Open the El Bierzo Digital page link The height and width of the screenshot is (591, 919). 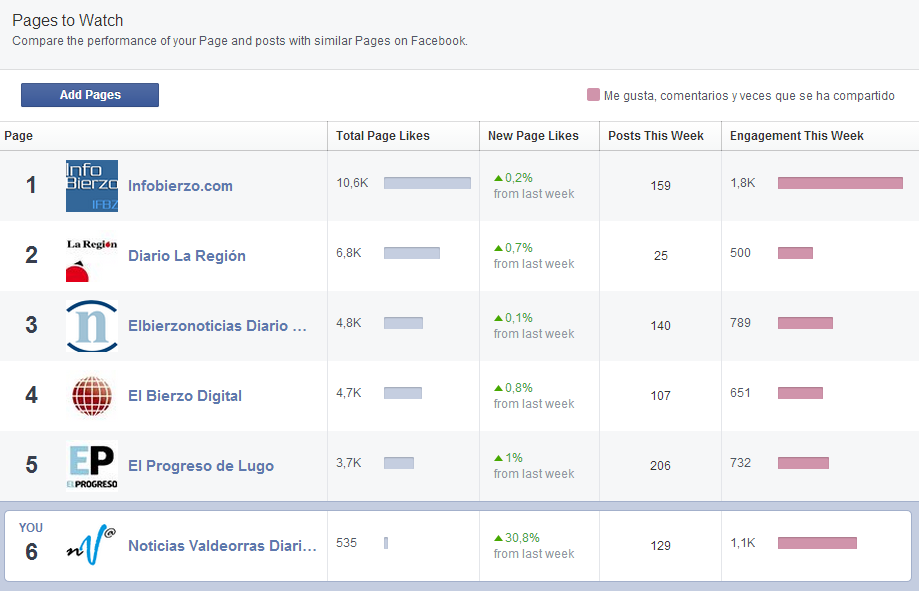pyautogui.click(x=184, y=396)
